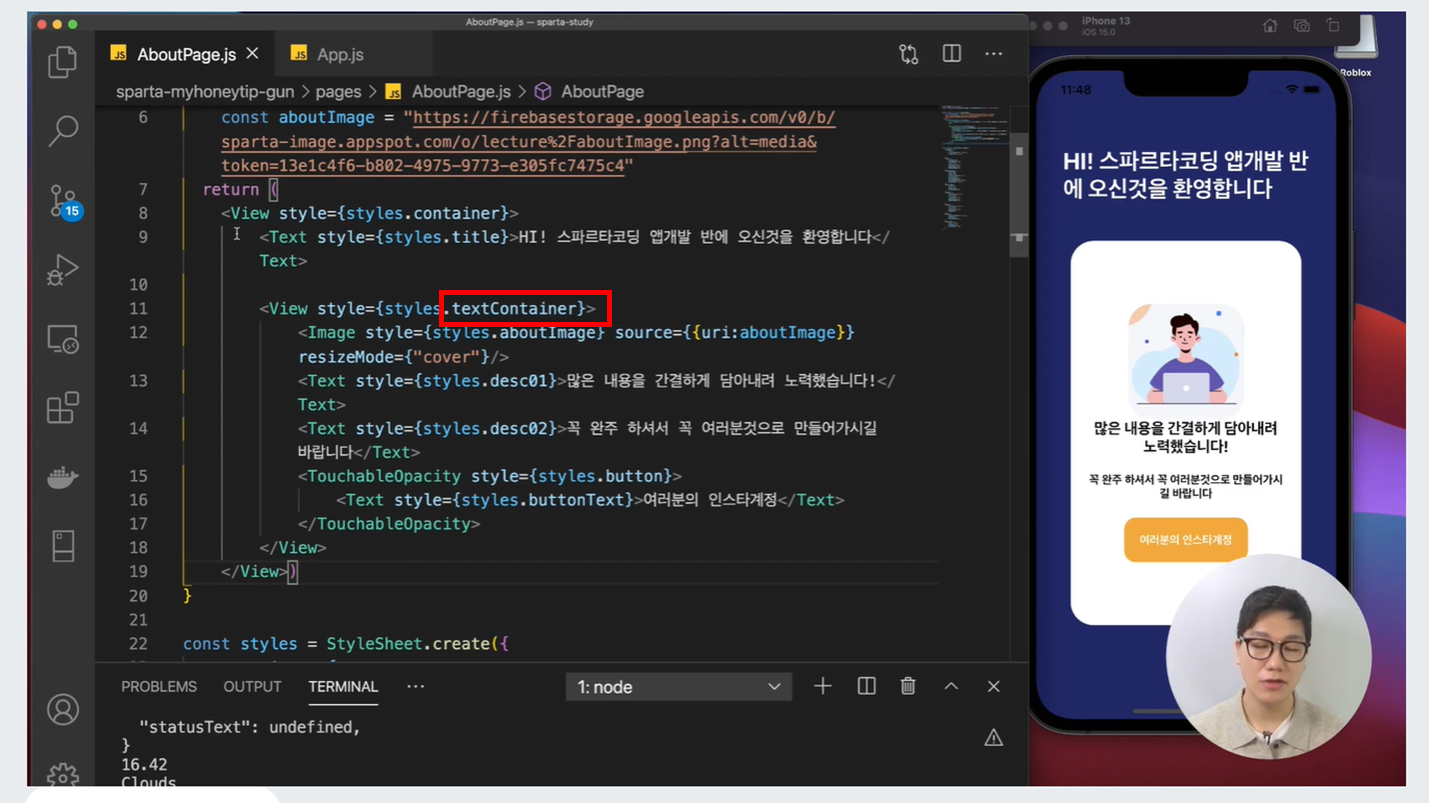Kill the terminal with trash icon
1429x803 pixels.
[908, 686]
